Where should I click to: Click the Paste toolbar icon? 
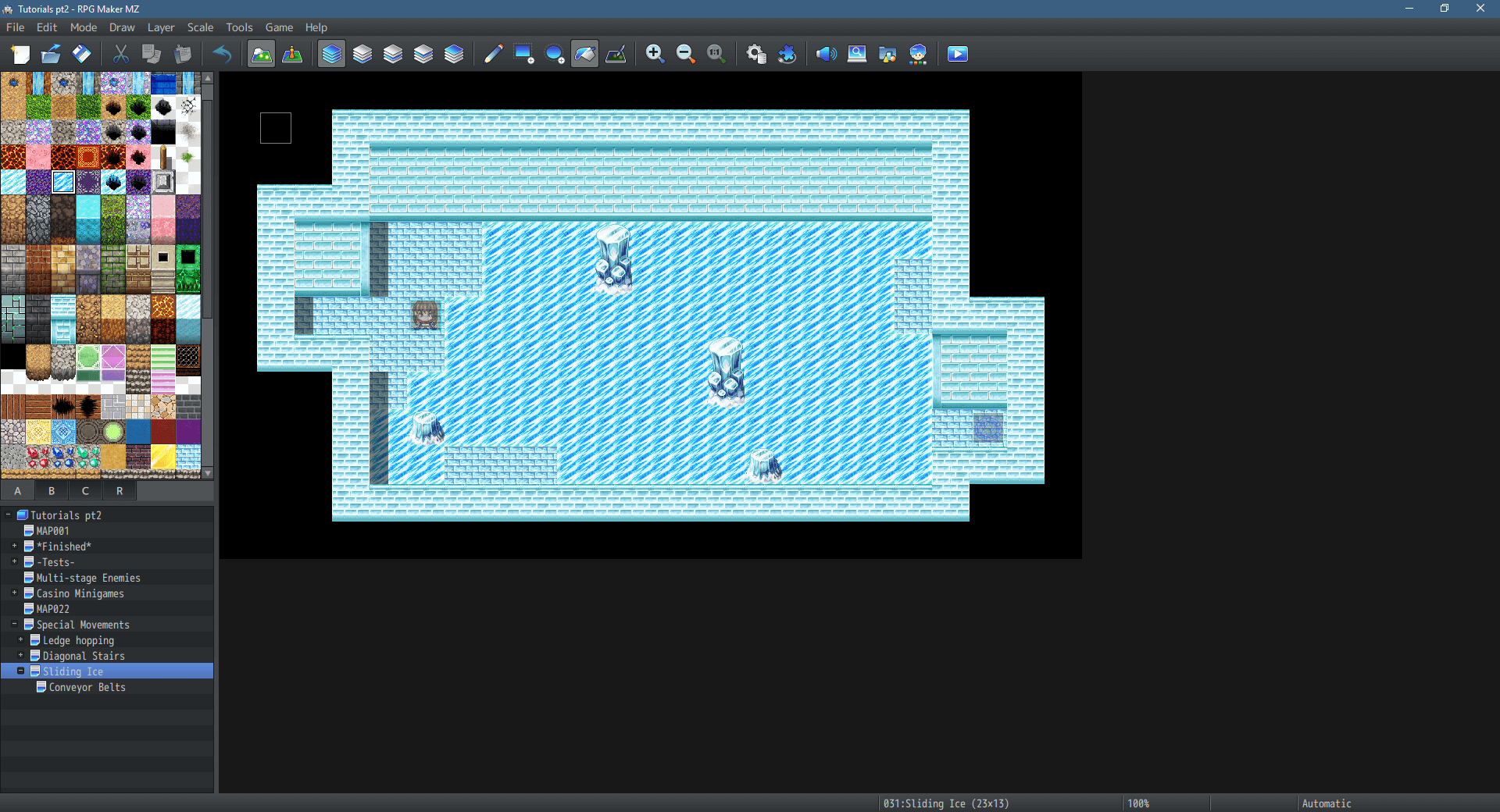(x=182, y=54)
